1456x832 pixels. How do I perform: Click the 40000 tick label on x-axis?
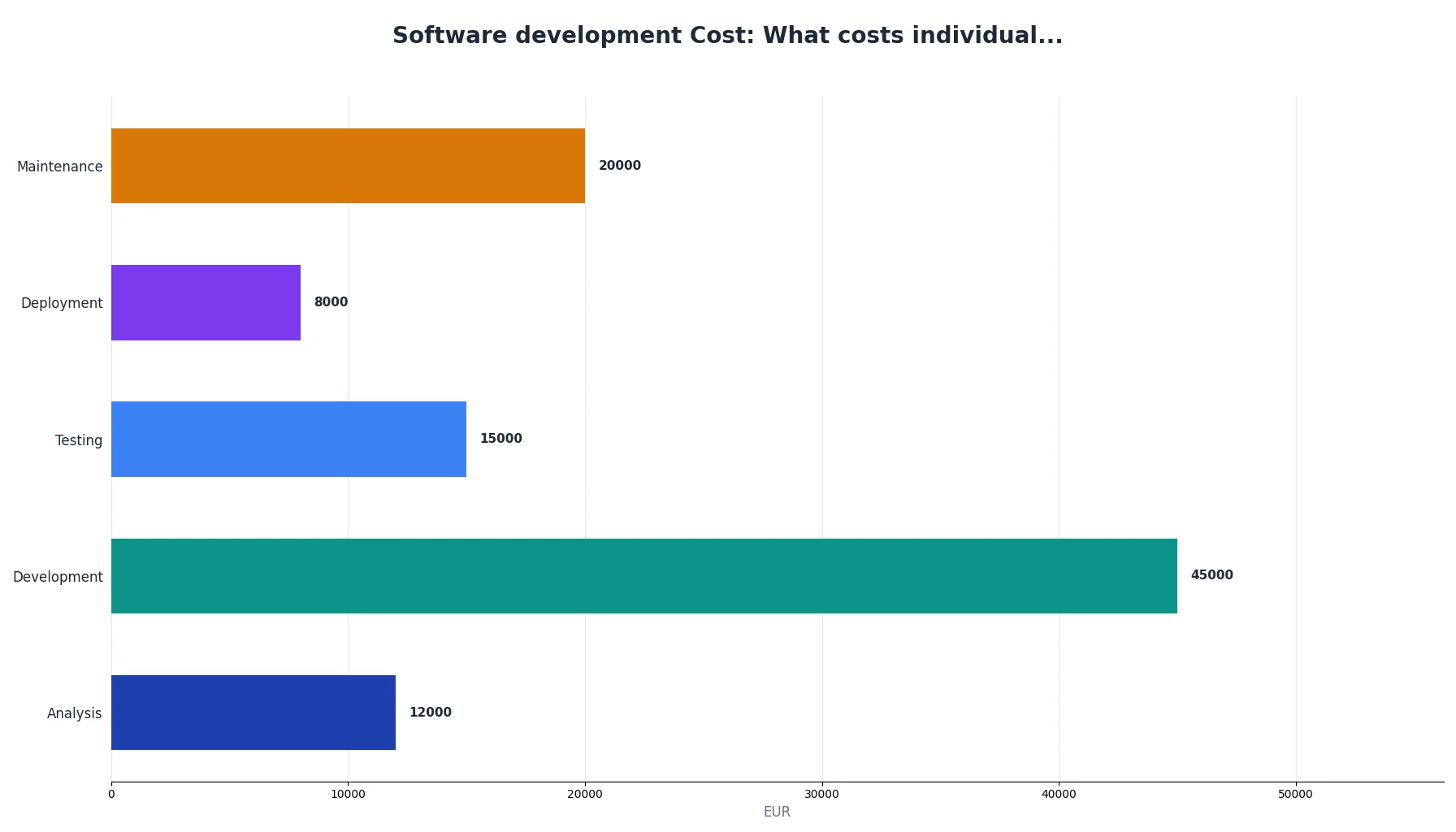click(x=1059, y=795)
